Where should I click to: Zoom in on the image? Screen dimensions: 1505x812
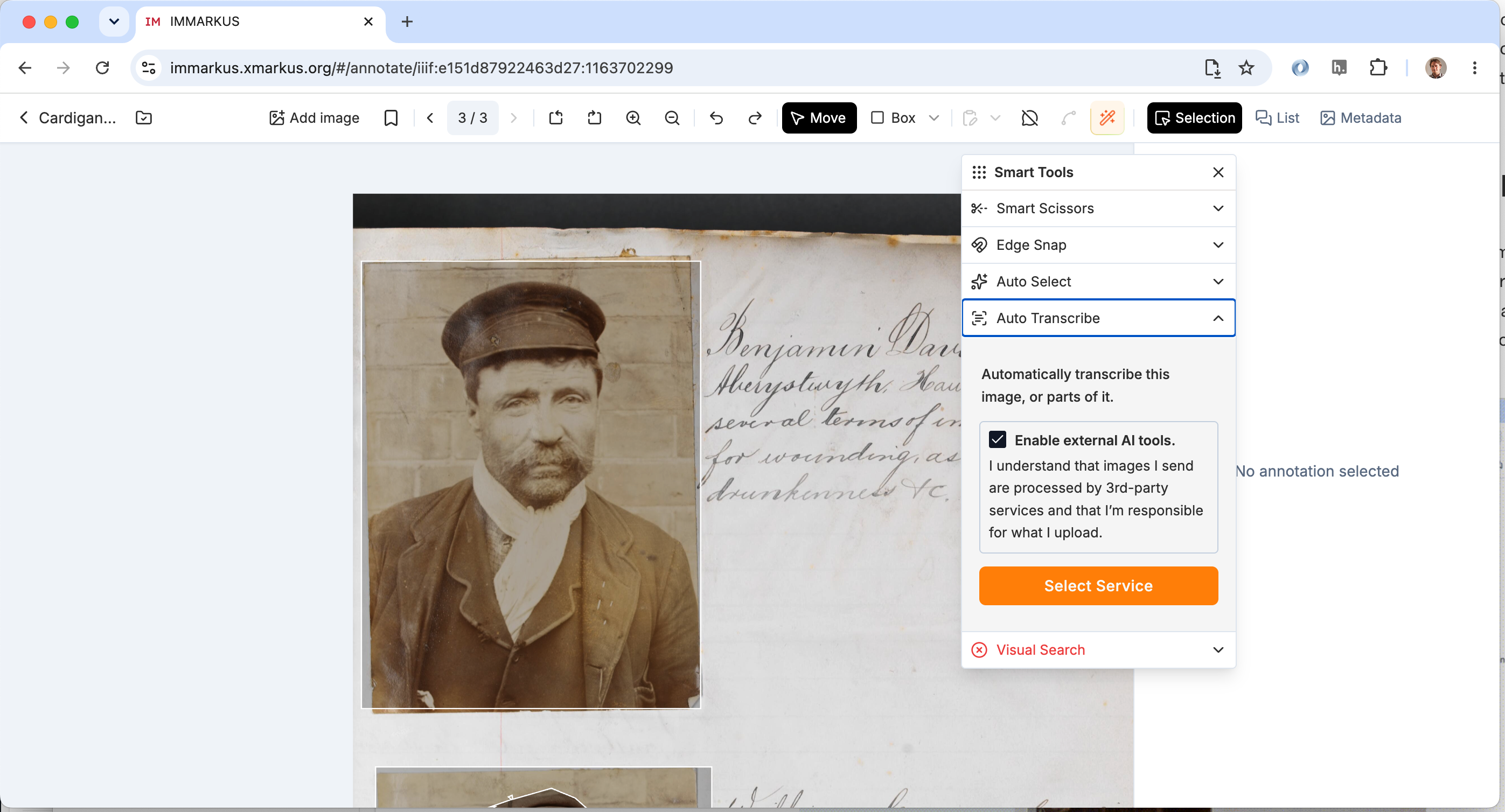point(633,118)
